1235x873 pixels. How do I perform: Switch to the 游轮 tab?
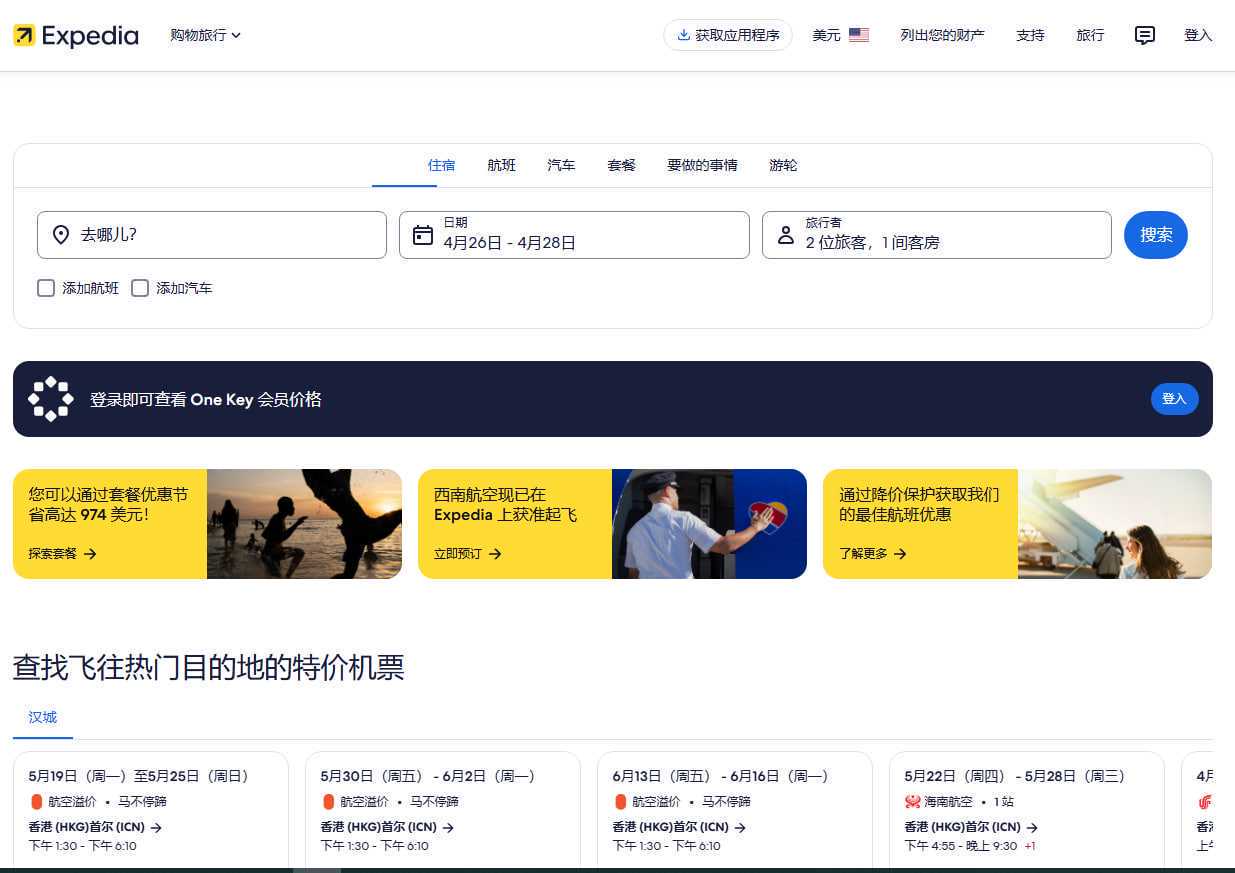[783, 165]
